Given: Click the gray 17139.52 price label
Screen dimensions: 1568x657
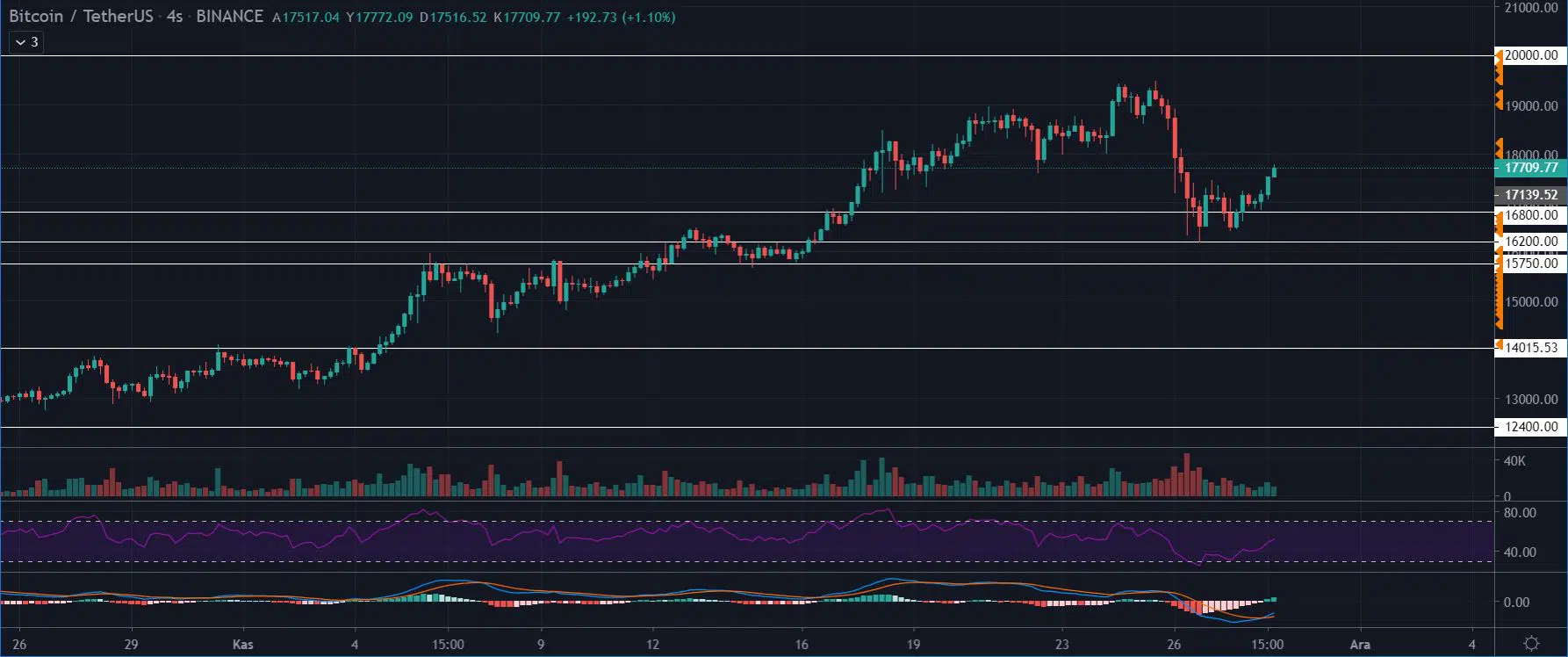Looking at the screenshot, I should (x=1530, y=195).
